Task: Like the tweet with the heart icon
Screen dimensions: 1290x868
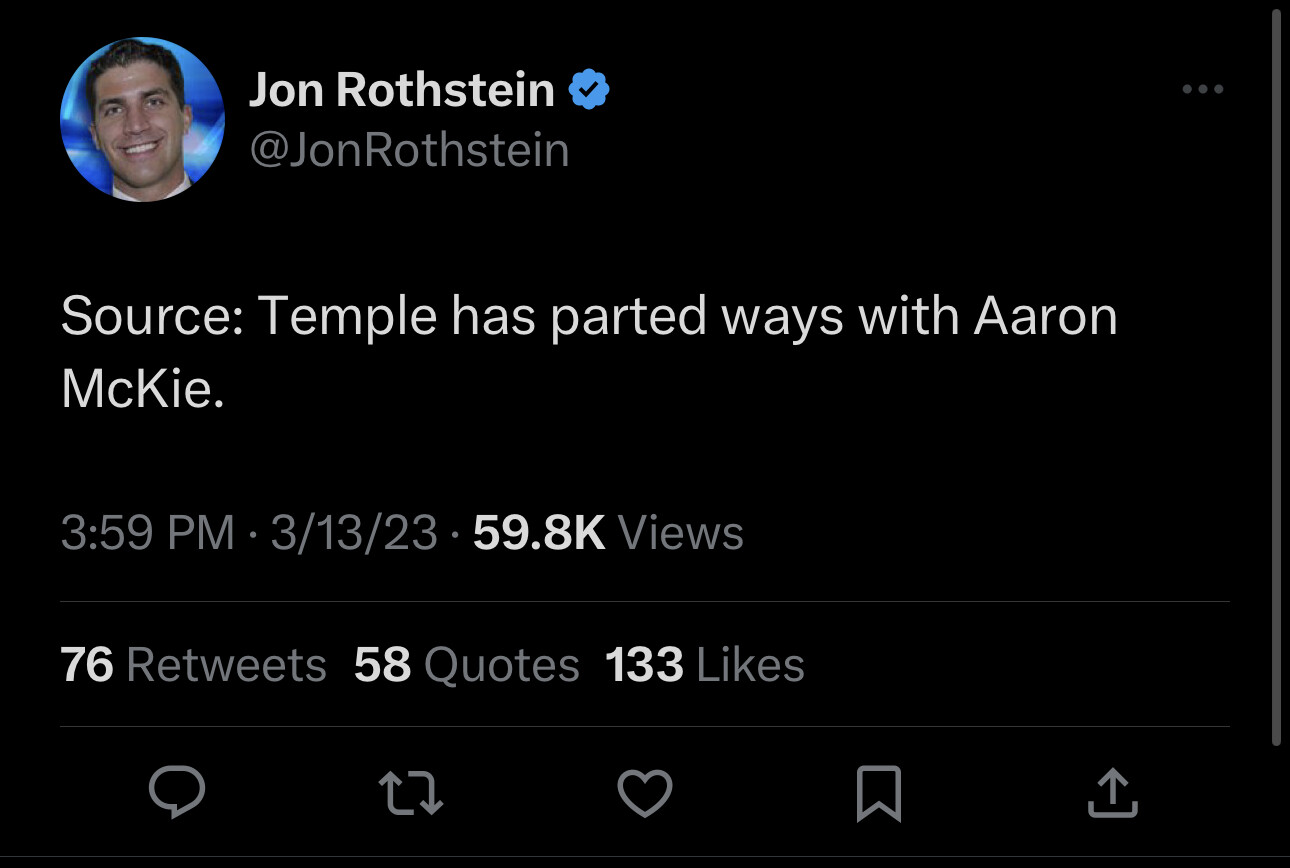Action: (644, 793)
